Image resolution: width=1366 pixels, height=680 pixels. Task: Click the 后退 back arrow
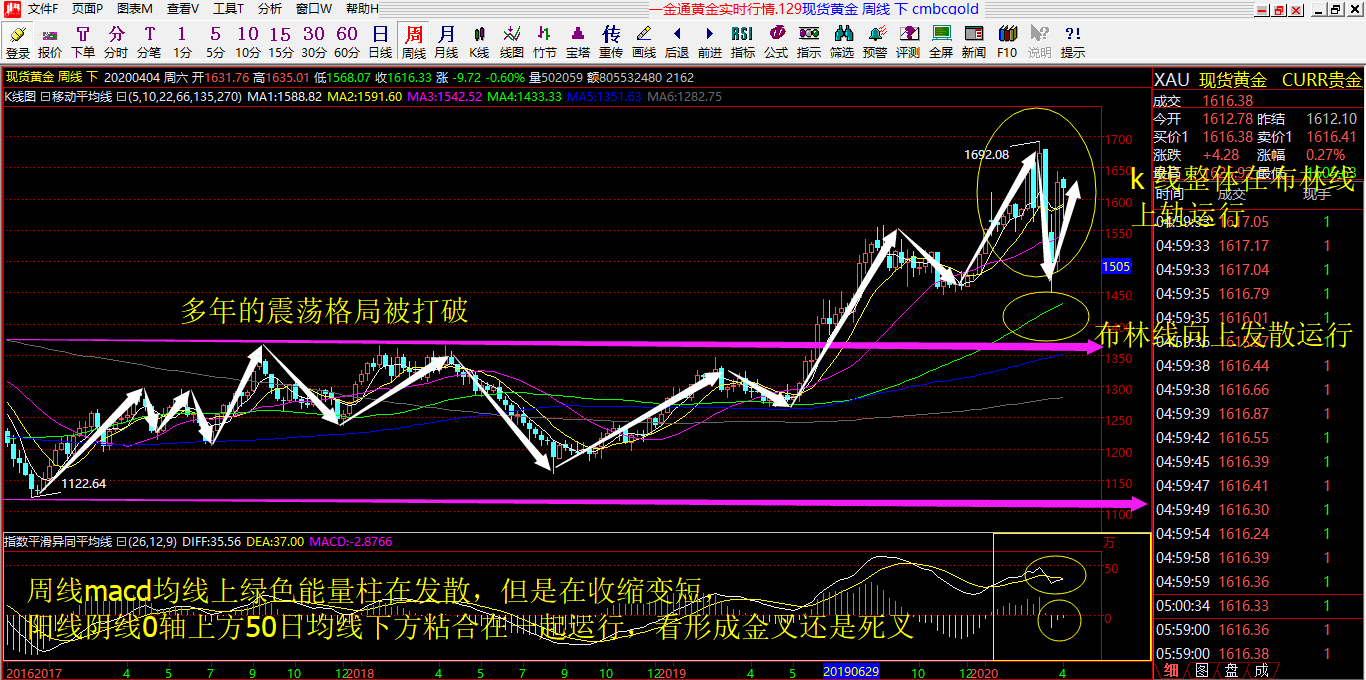click(x=677, y=42)
